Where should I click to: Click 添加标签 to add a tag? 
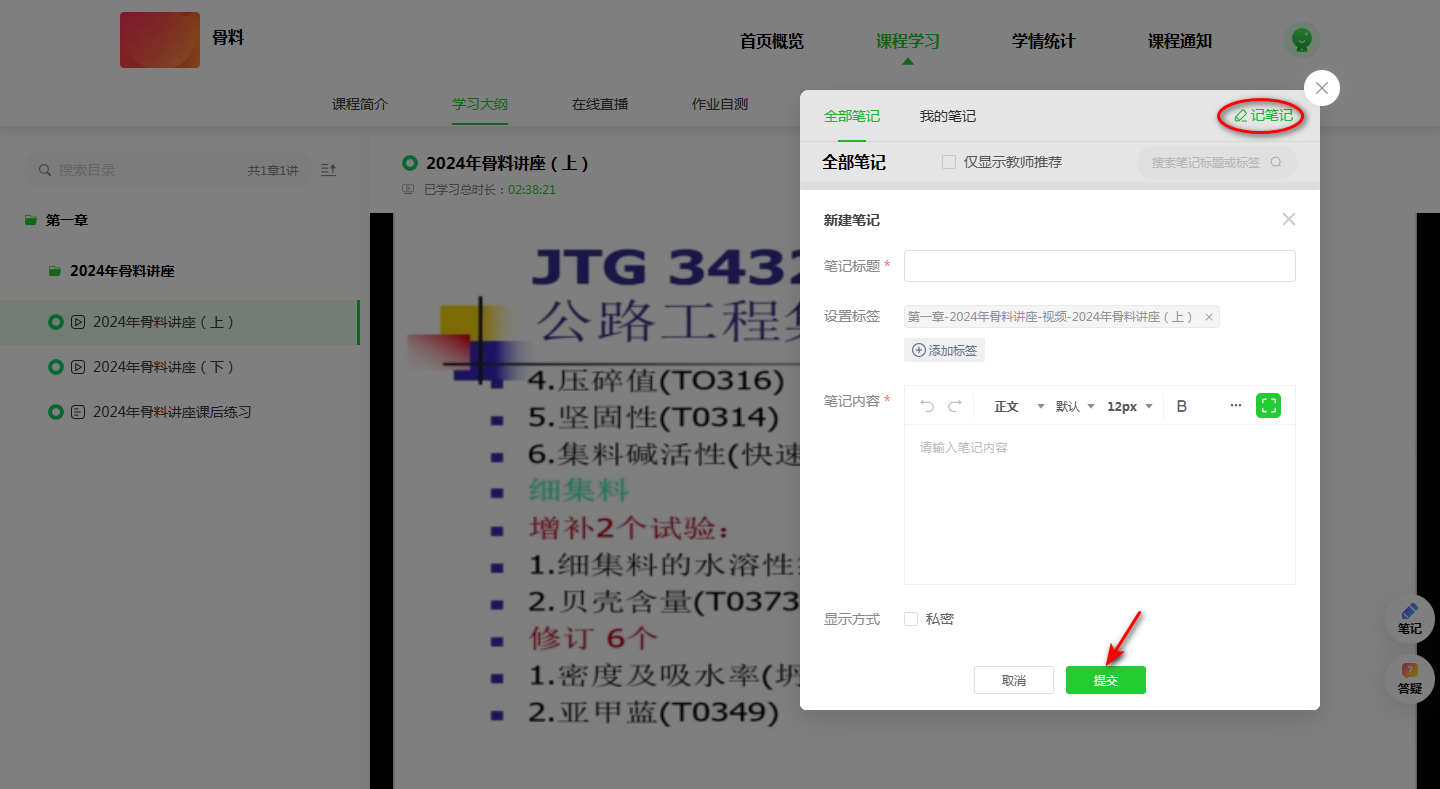coord(944,350)
